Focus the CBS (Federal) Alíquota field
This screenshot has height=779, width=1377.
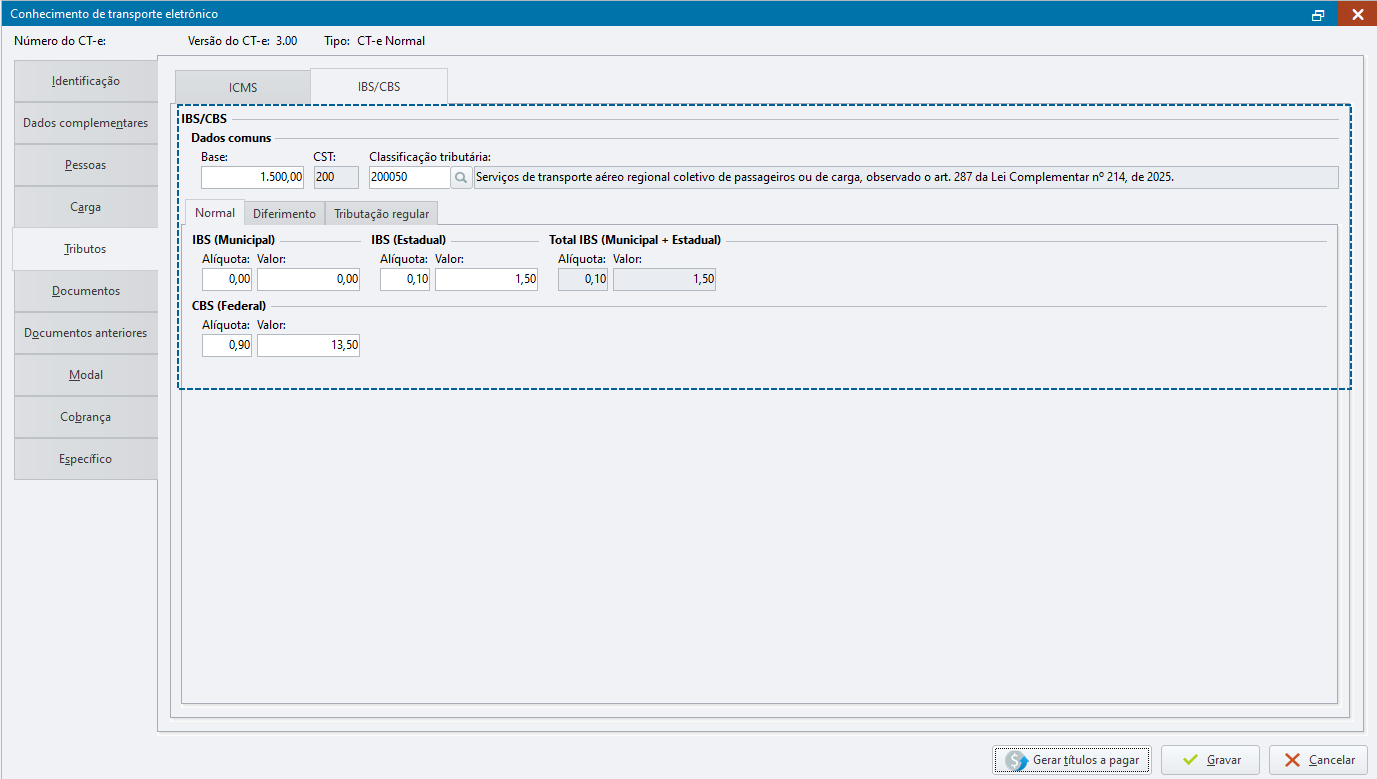[227, 346]
